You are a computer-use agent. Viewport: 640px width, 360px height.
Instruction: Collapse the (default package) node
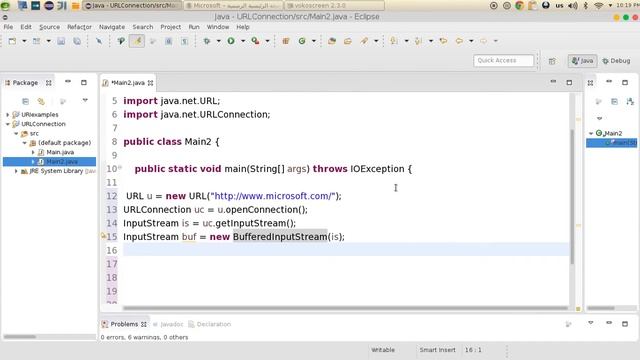click(x=24, y=143)
